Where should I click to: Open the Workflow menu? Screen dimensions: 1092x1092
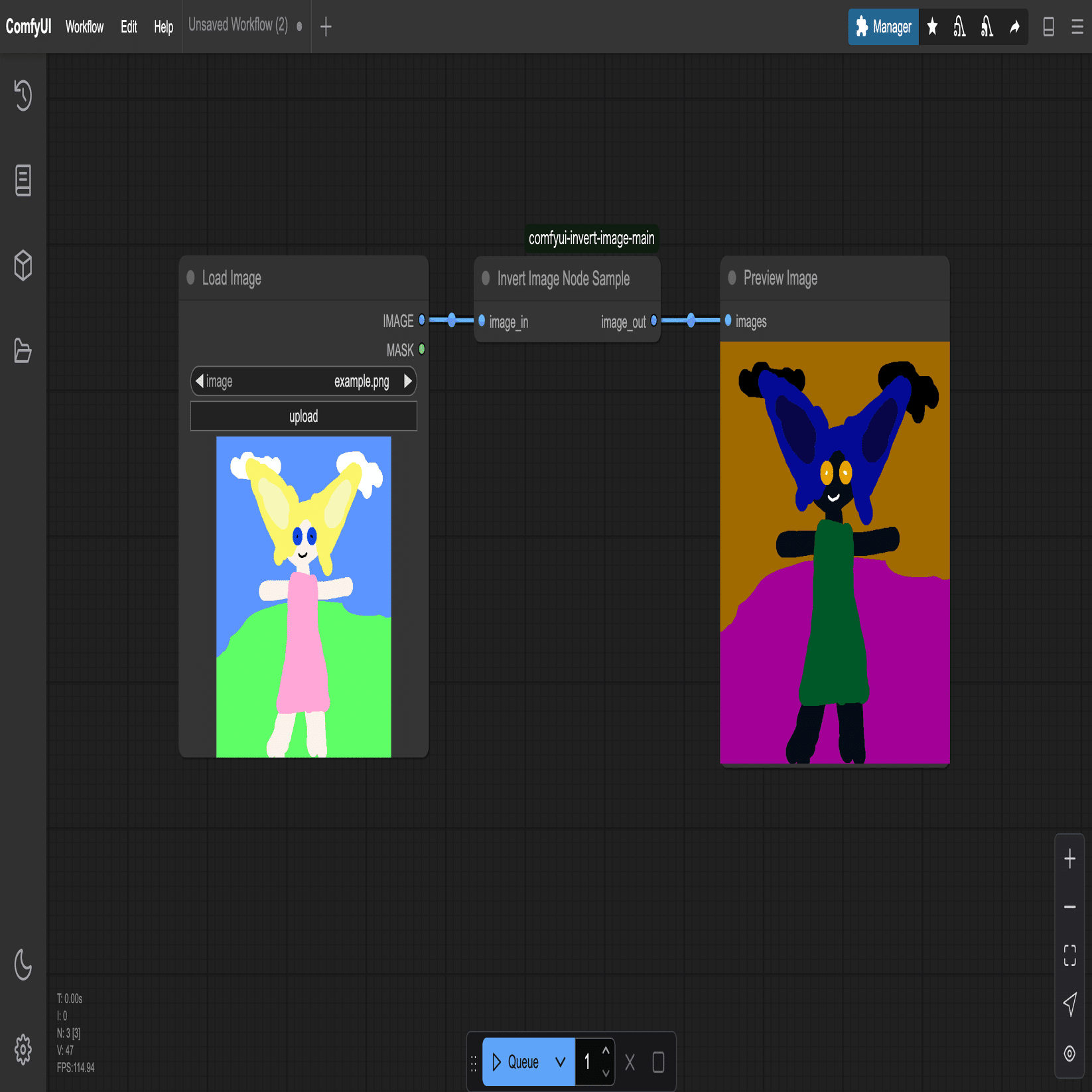point(84,27)
